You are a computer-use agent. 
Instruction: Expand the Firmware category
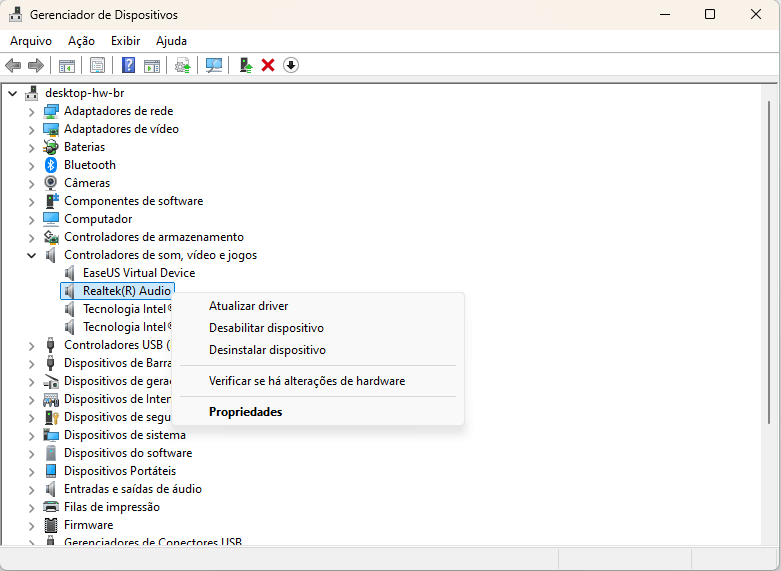(31, 525)
